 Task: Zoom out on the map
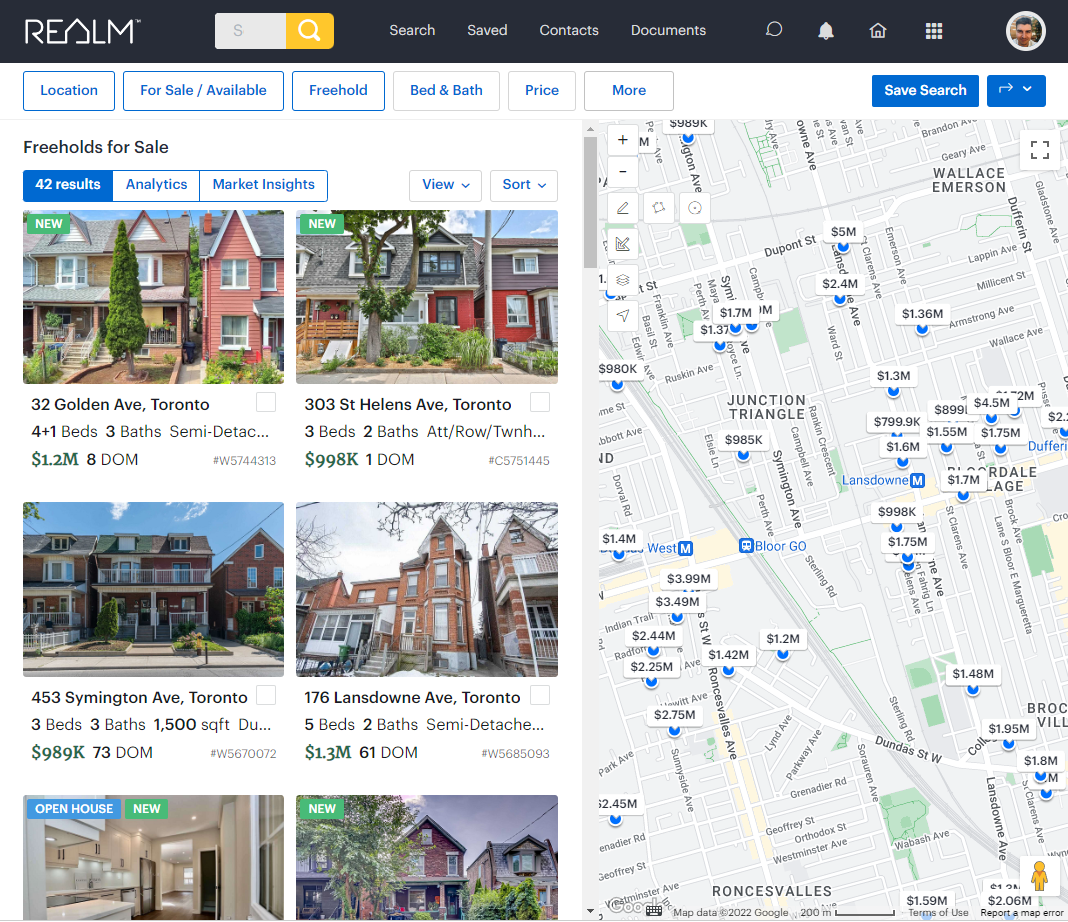[623, 171]
